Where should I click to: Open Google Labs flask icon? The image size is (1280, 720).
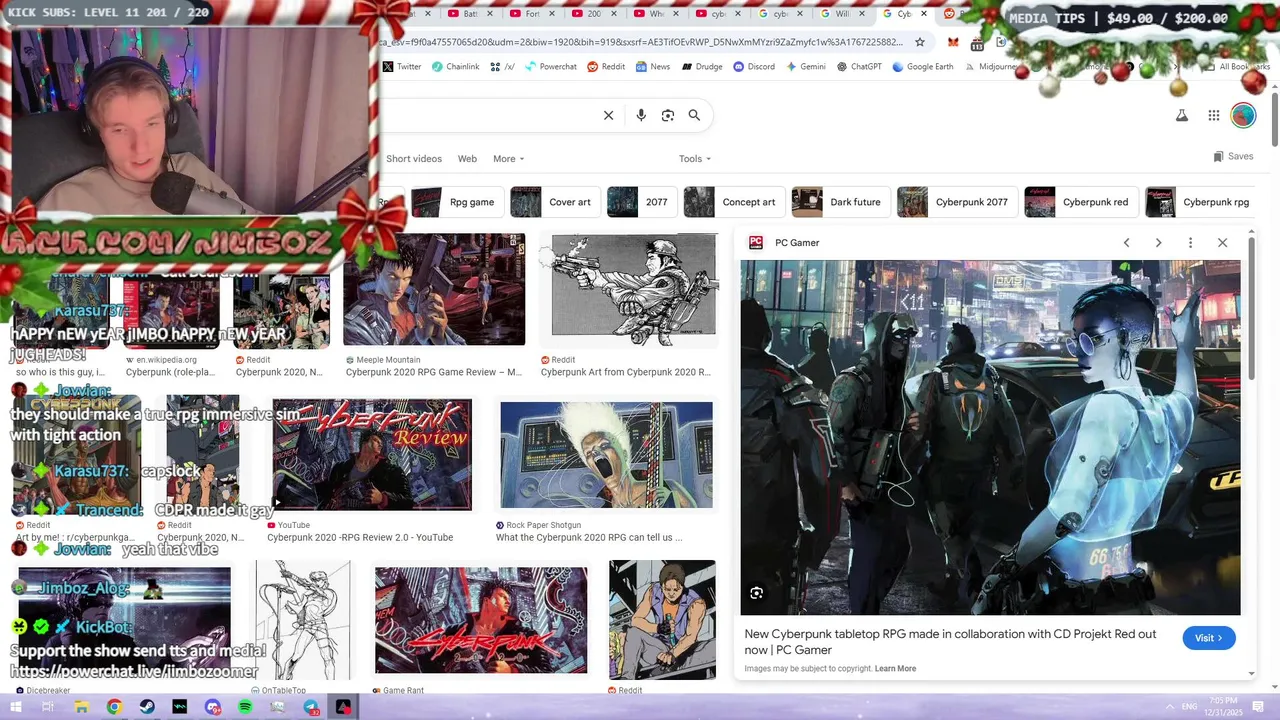click(x=1182, y=115)
